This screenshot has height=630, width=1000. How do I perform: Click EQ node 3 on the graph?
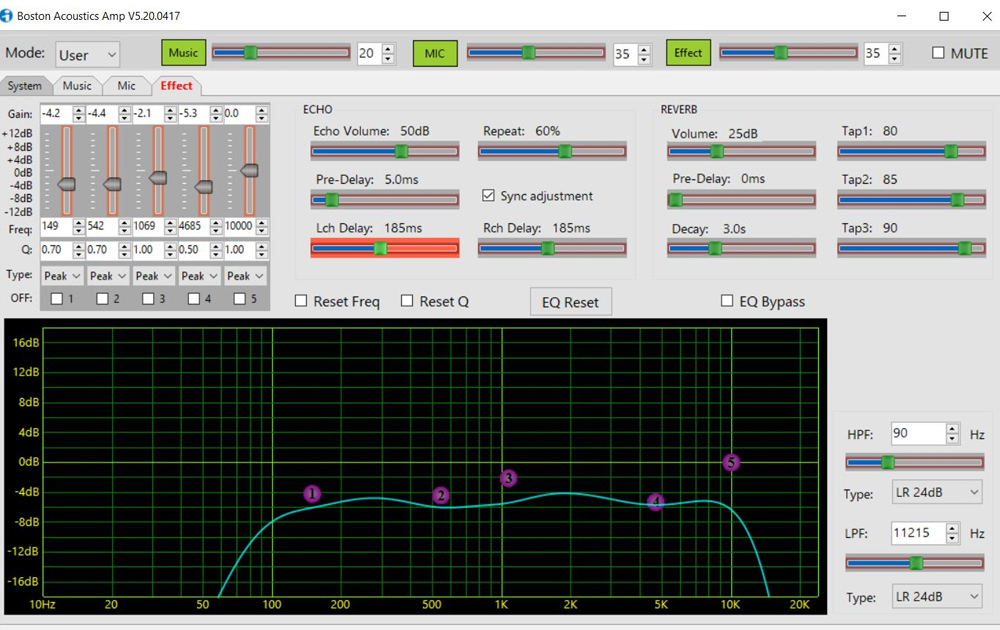[508, 478]
